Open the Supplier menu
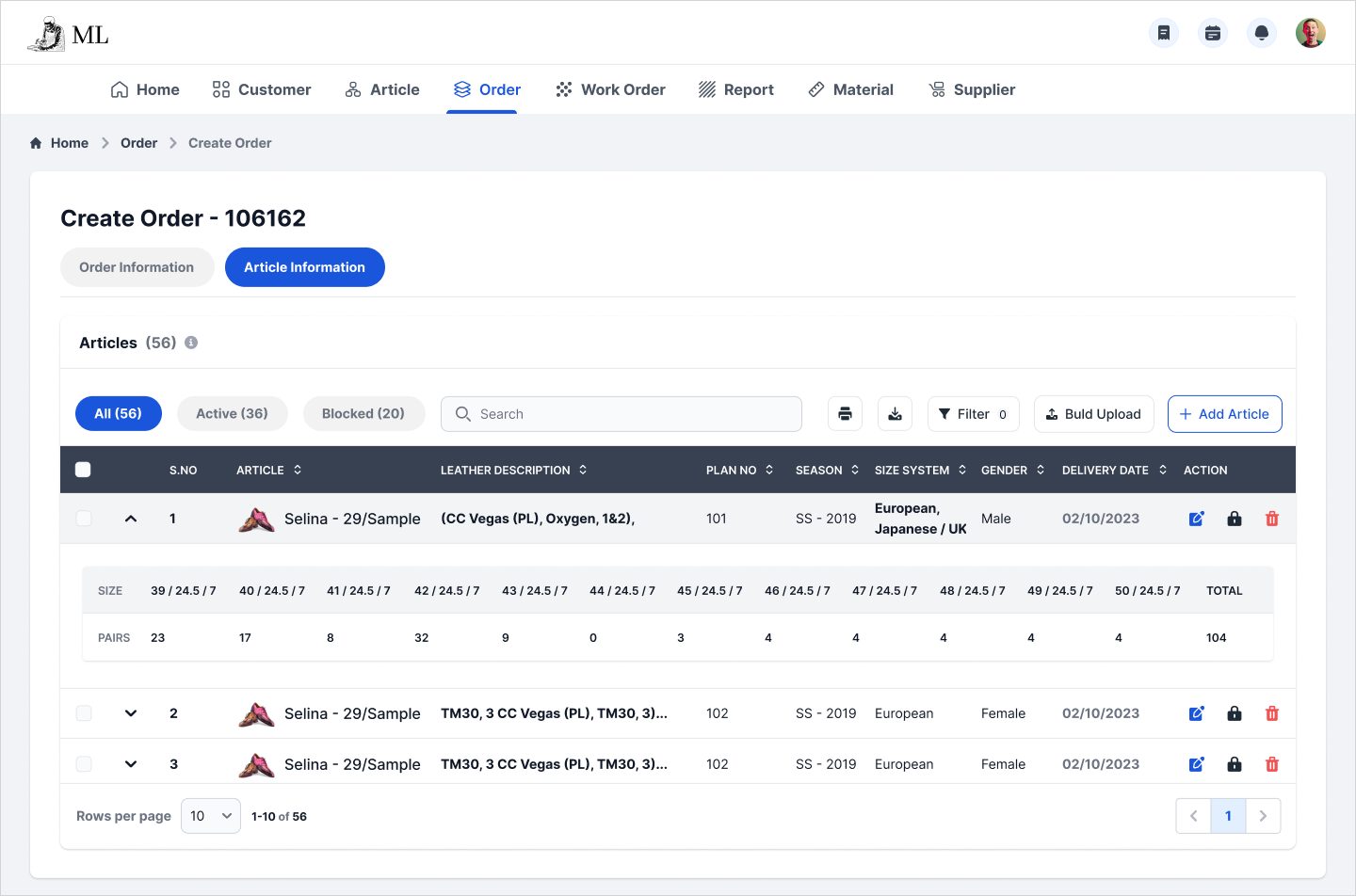This screenshot has width=1356, height=896. (972, 89)
